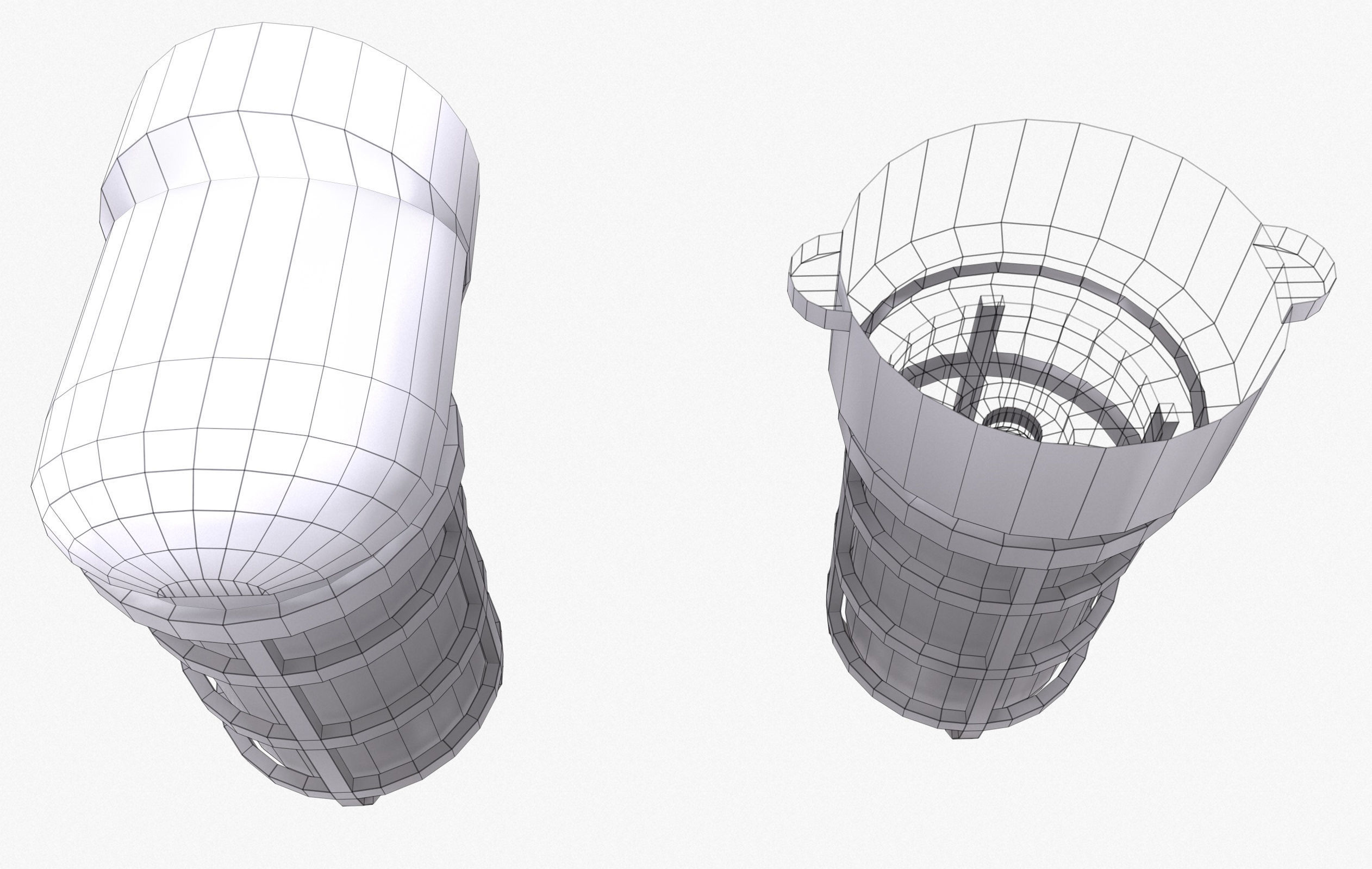Image resolution: width=1372 pixels, height=869 pixels.
Task: Click the central hub inside the open model
Action: 1012,425
